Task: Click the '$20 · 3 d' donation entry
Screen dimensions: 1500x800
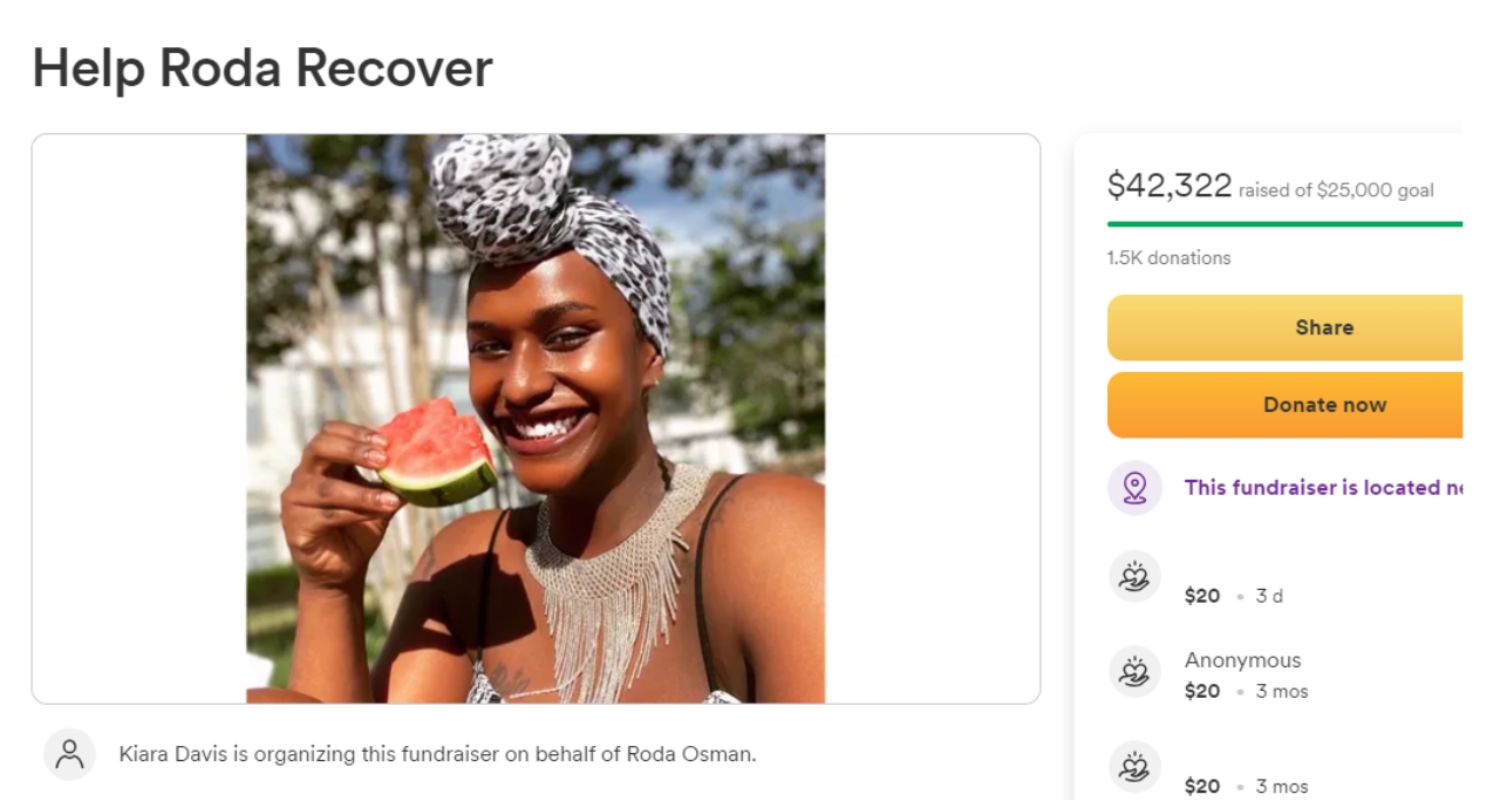Action: click(x=1232, y=596)
